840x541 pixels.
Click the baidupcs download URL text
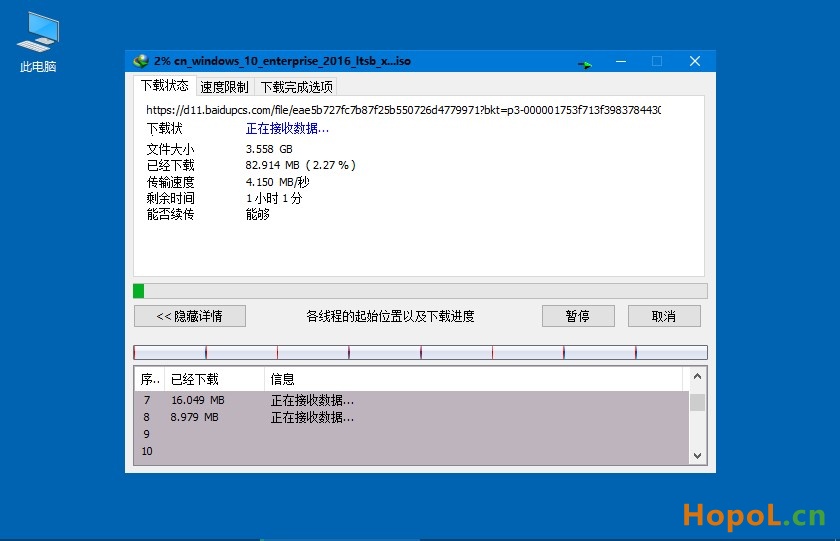click(x=403, y=110)
